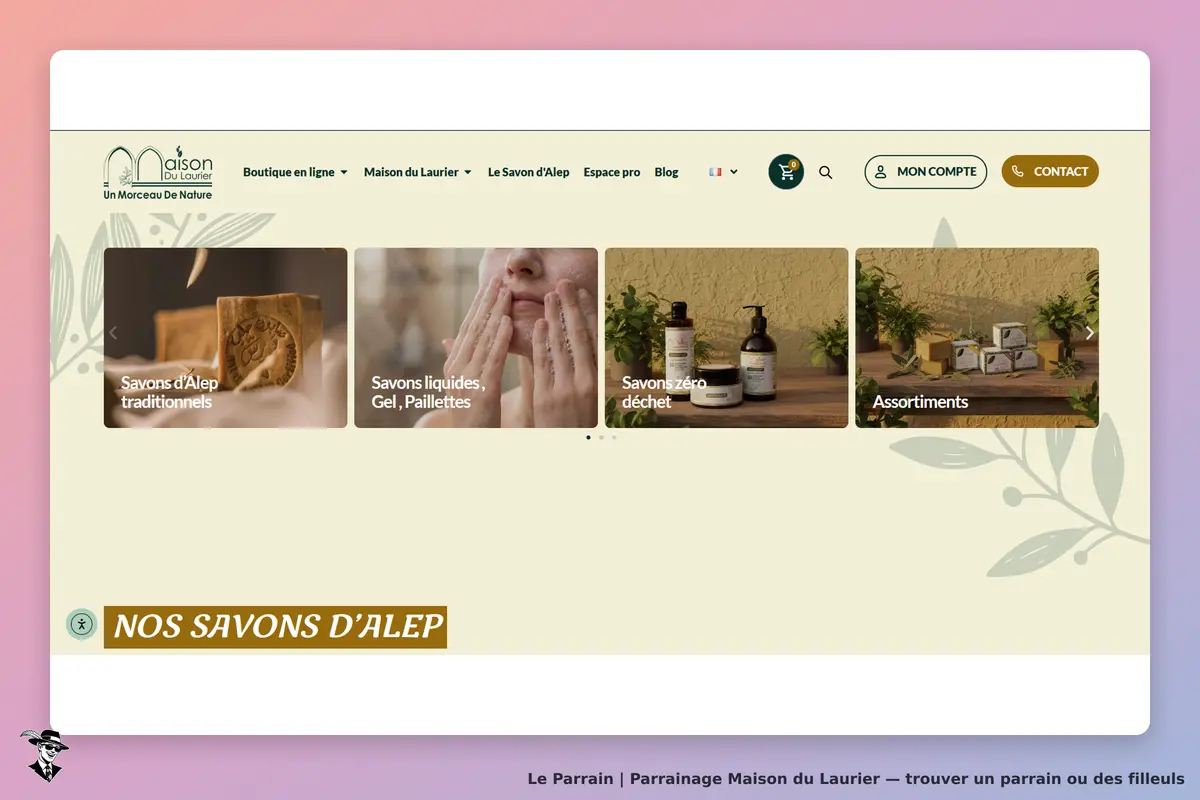Open the accessibility widget icon
Viewport: 1200px width, 800px height.
82,625
